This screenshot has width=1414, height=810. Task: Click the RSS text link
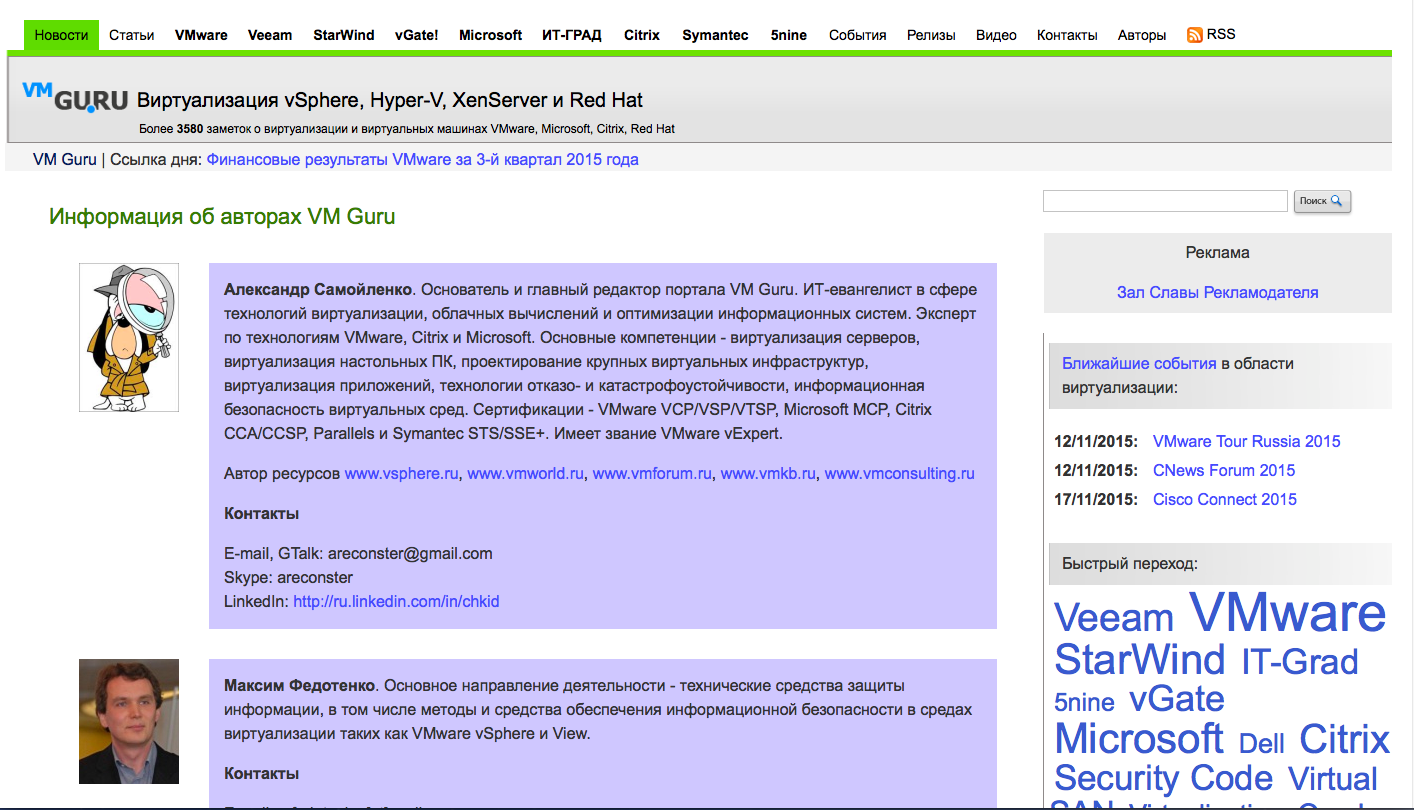1221,34
